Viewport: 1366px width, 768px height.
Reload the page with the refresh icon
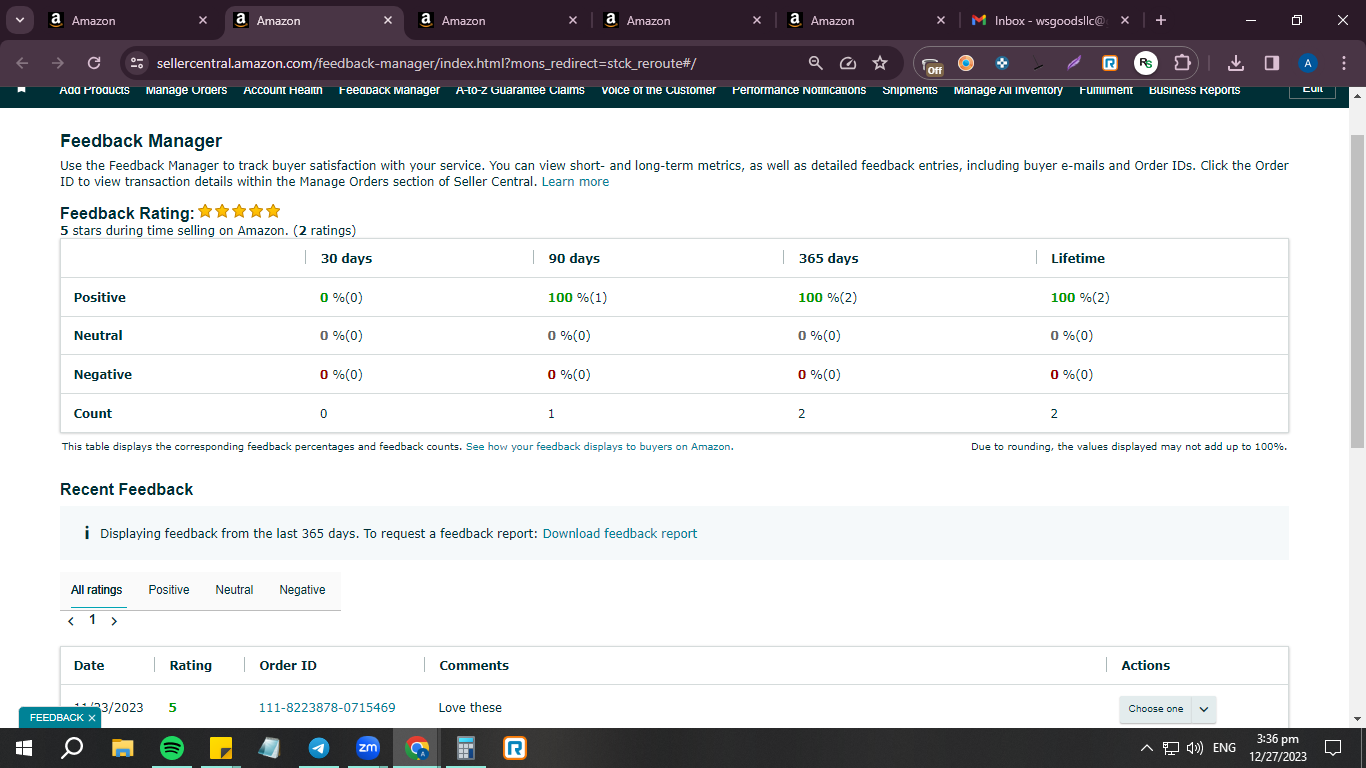[94, 63]
